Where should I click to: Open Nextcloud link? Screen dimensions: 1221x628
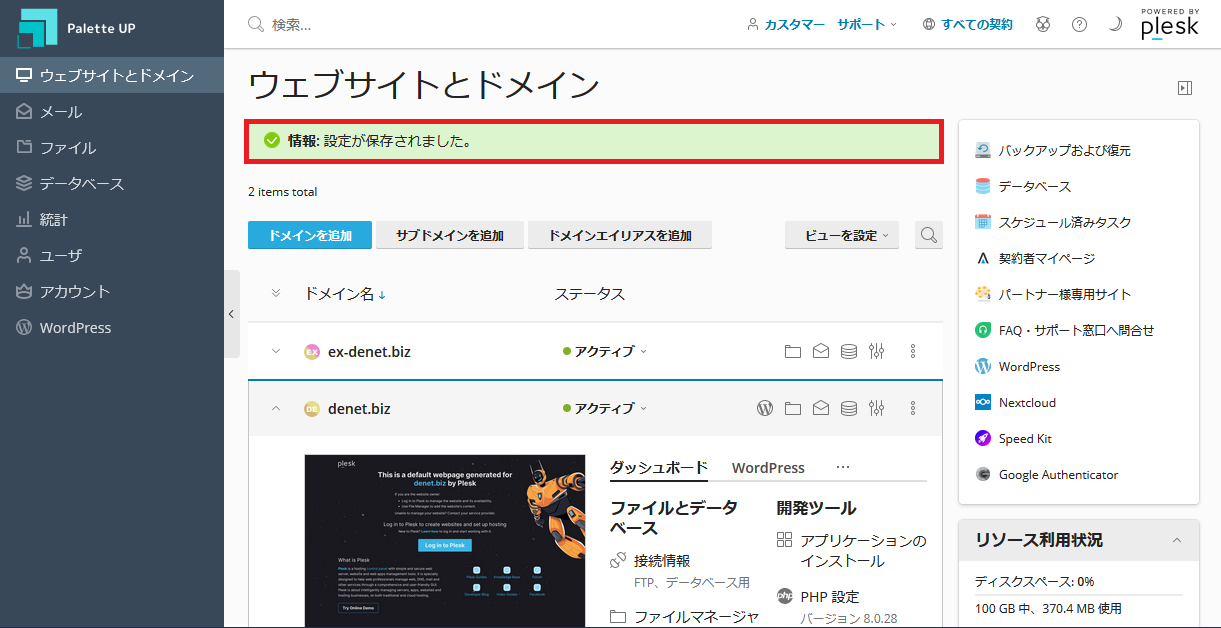coord(1015,402)
